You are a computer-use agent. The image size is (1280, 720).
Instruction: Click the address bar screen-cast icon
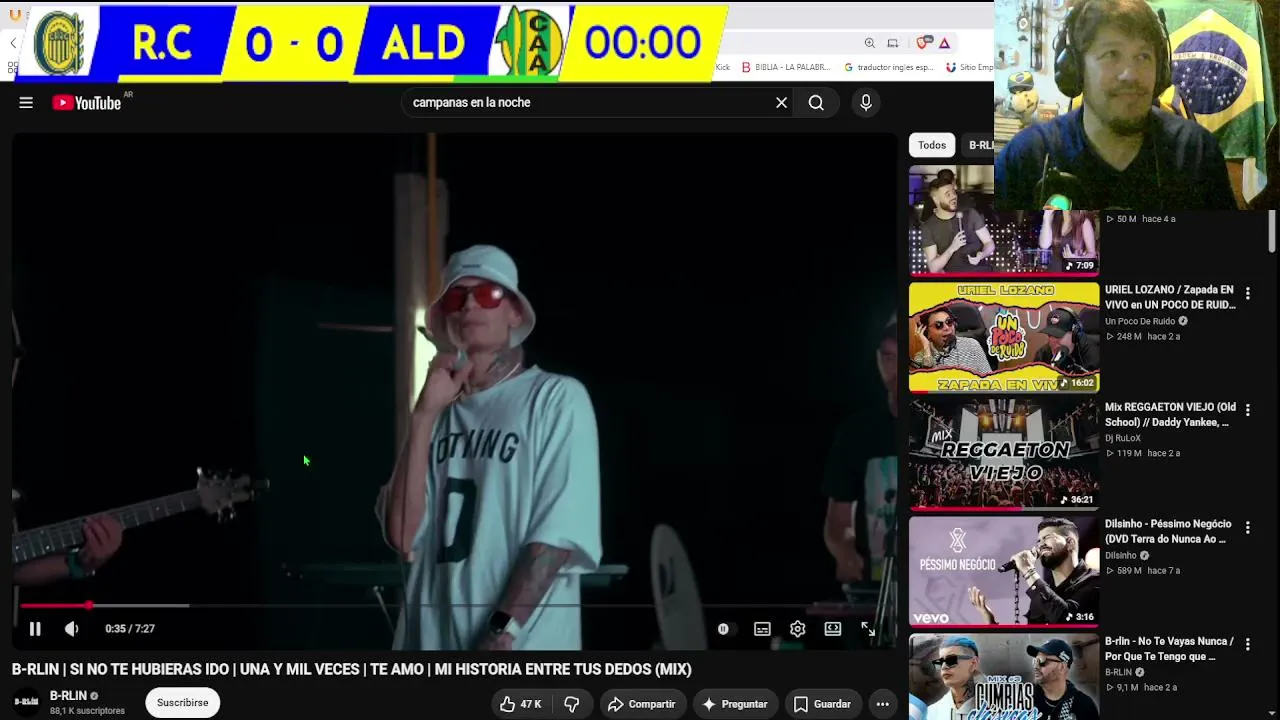point(893,43)
